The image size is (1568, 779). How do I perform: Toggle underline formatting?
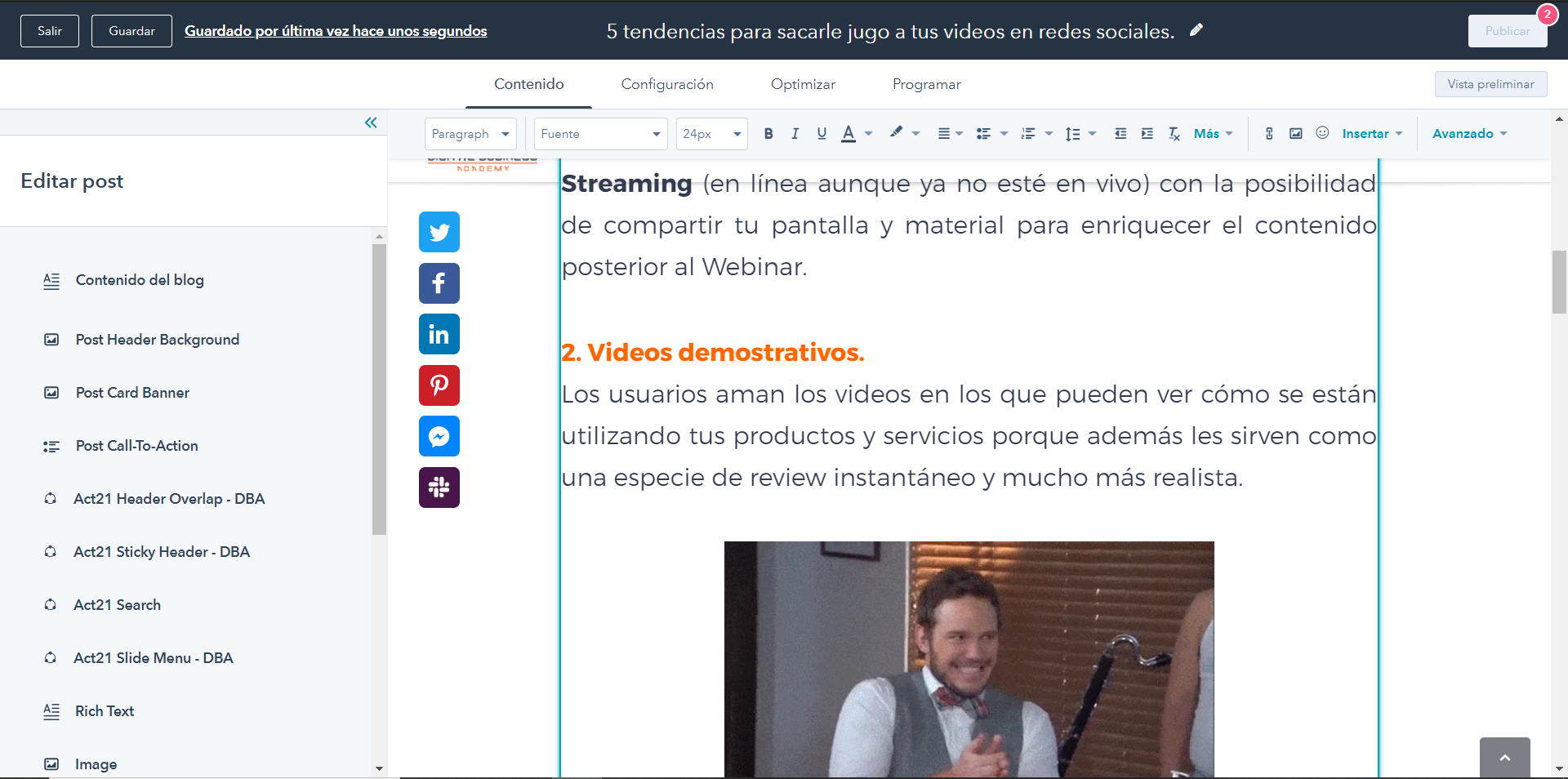822,134
